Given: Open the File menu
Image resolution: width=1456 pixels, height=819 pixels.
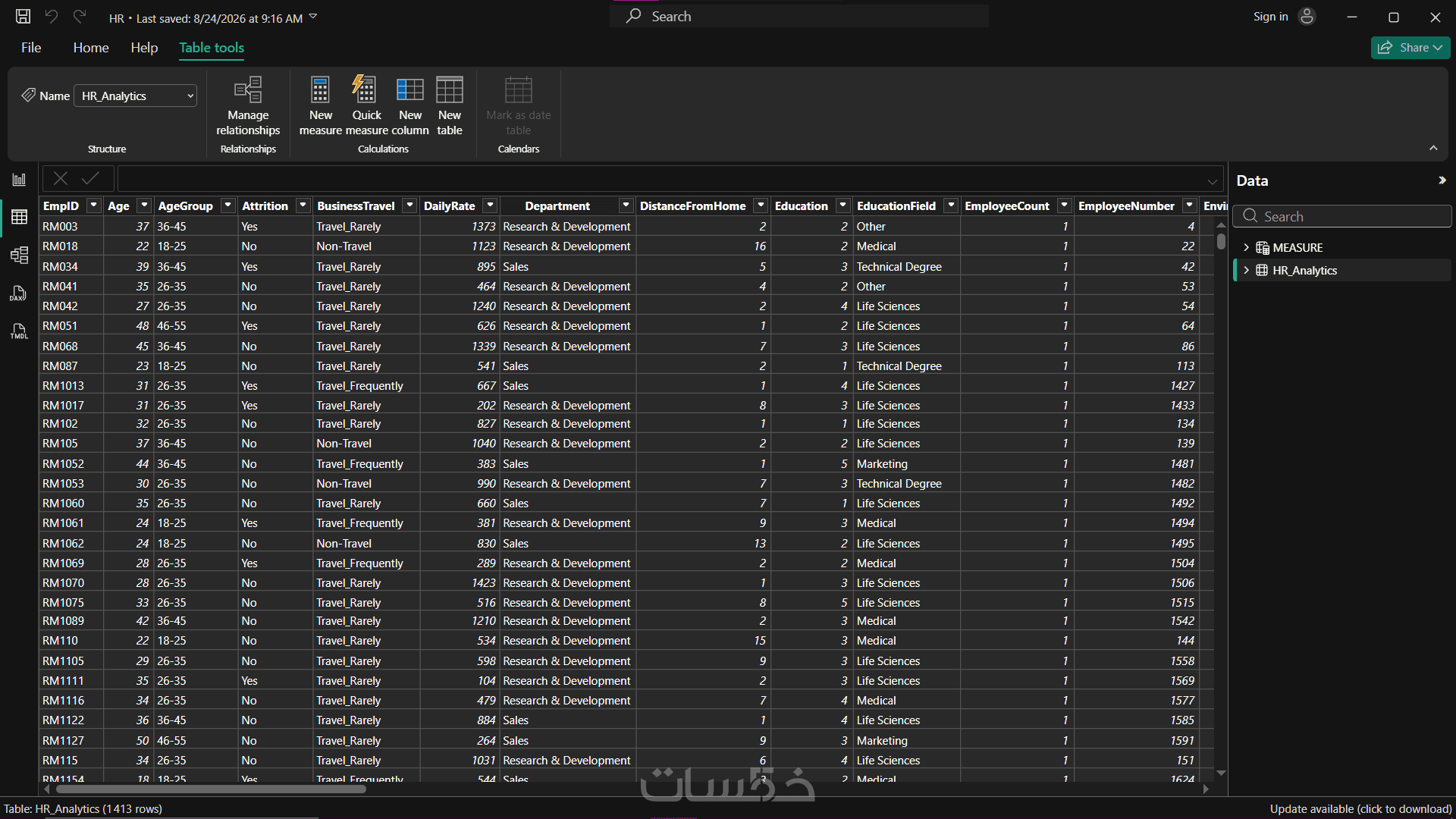Looking at the screenshot, I should [x=31, y=48].
